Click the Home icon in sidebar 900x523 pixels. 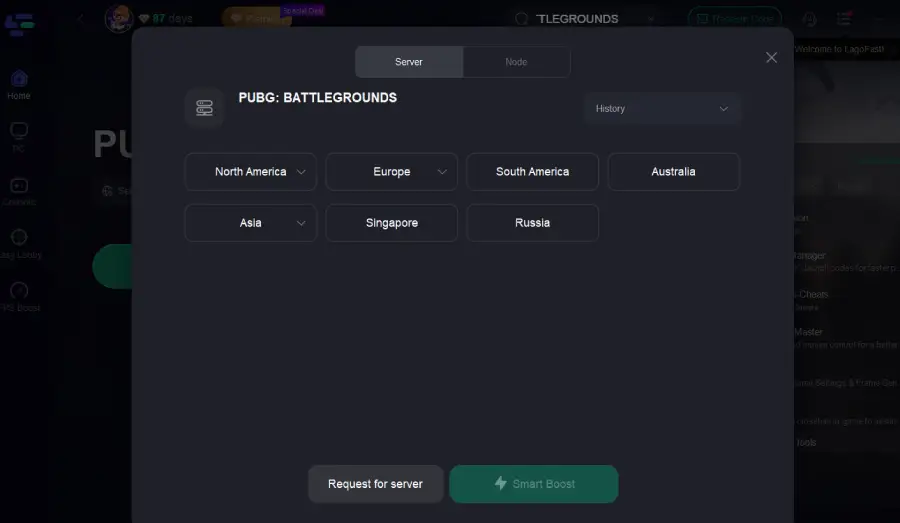[x=19, y=79]
